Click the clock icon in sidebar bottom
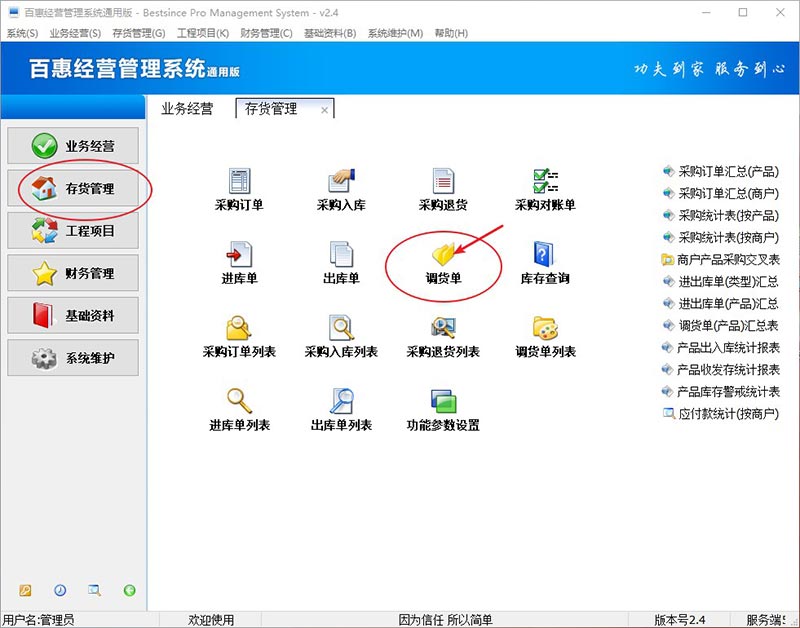This screenshot has width=800, height=628. (60, 590)
